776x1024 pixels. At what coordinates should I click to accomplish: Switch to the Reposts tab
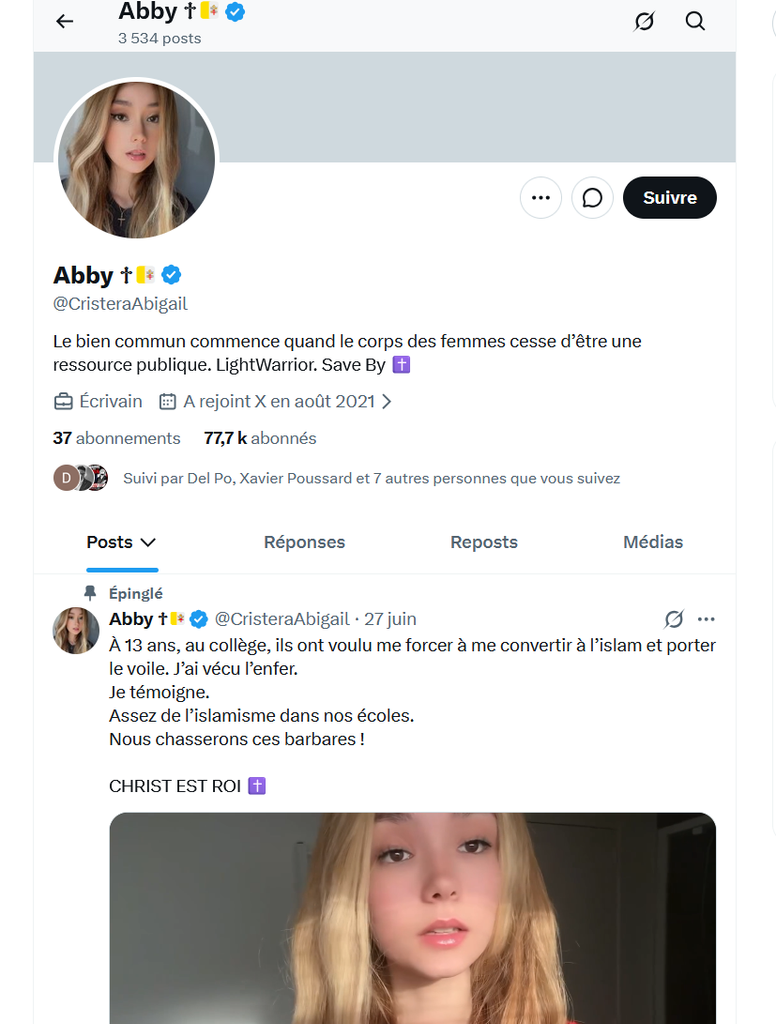484,542
